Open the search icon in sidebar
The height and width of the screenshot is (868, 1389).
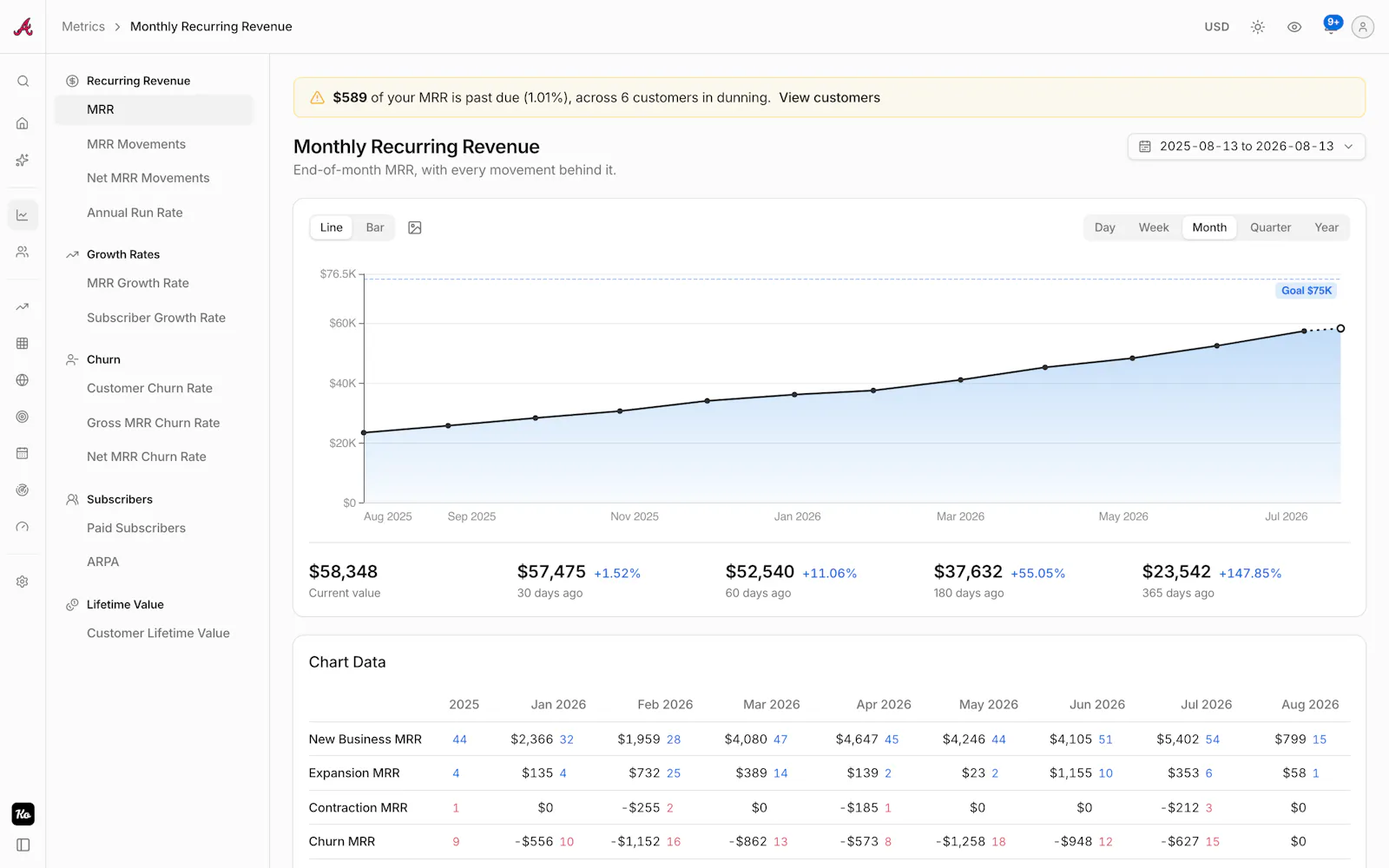click(x=23, y=81)
